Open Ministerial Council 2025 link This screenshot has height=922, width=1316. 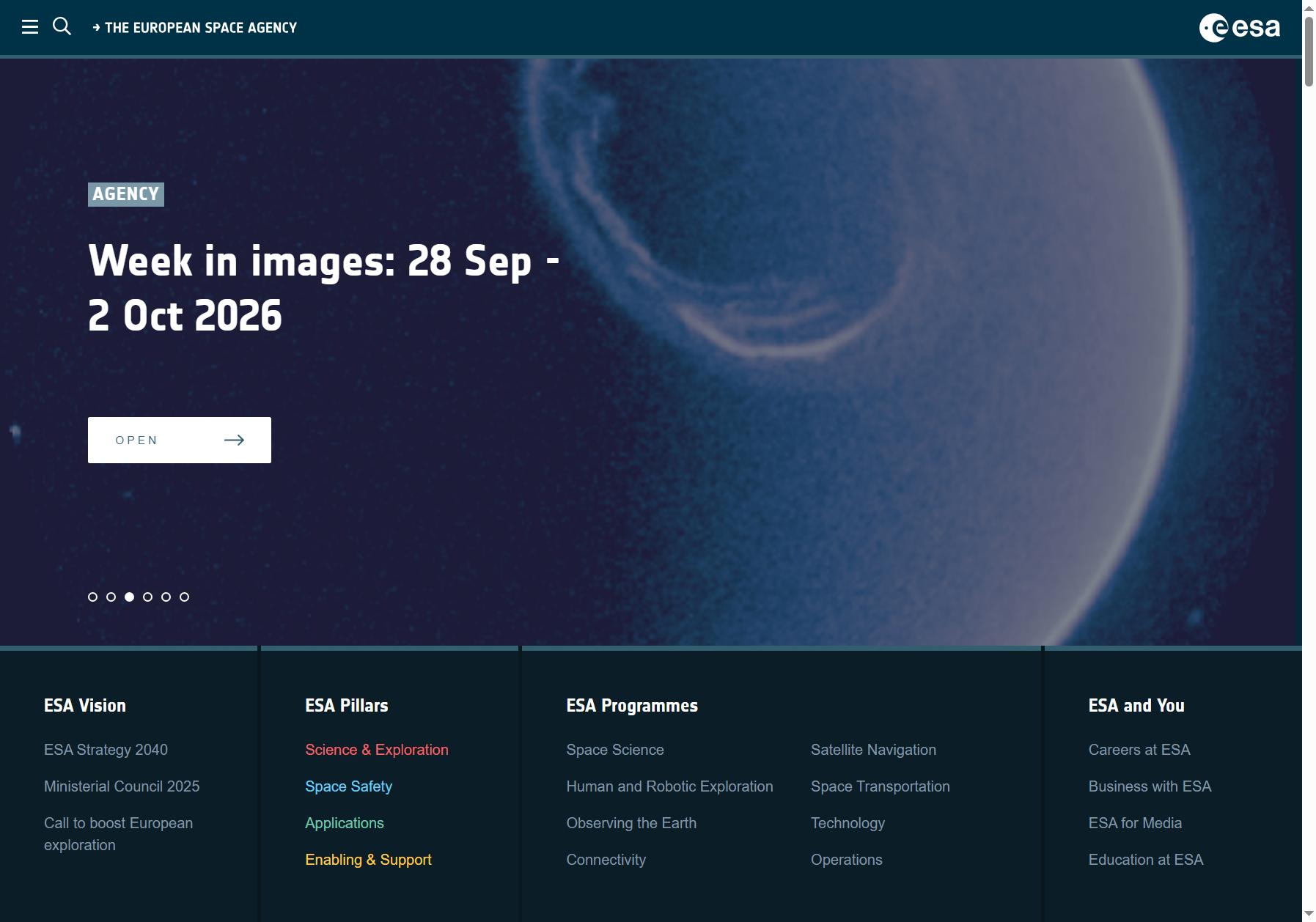[x=122, y=786]
